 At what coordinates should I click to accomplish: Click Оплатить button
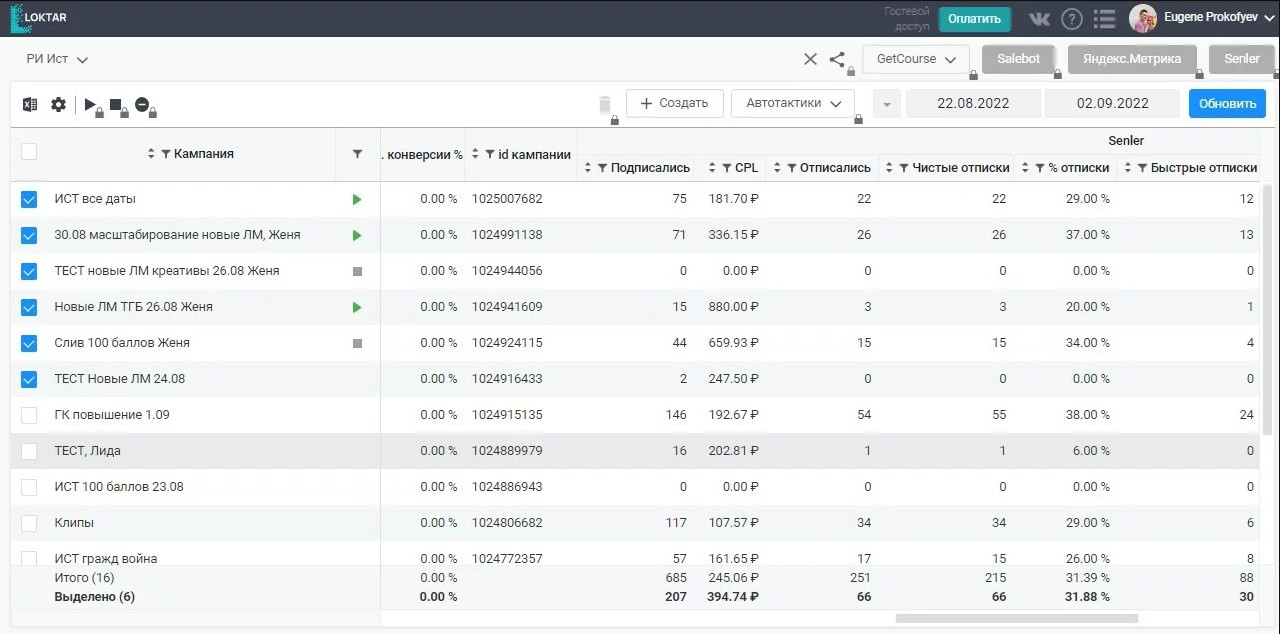(974, 18)
